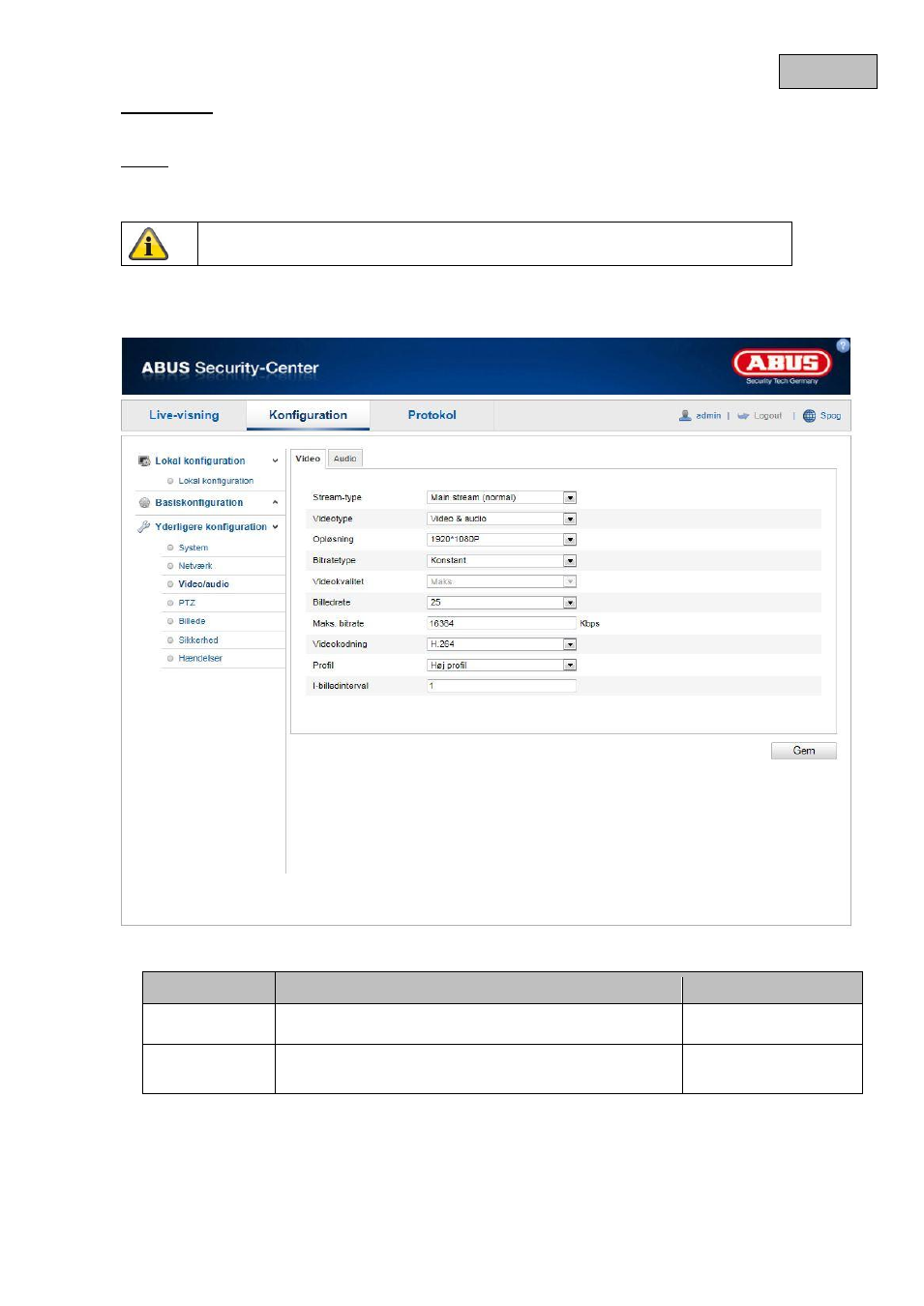Click the Logout link

pyautogui.click(x=767, y=416)
